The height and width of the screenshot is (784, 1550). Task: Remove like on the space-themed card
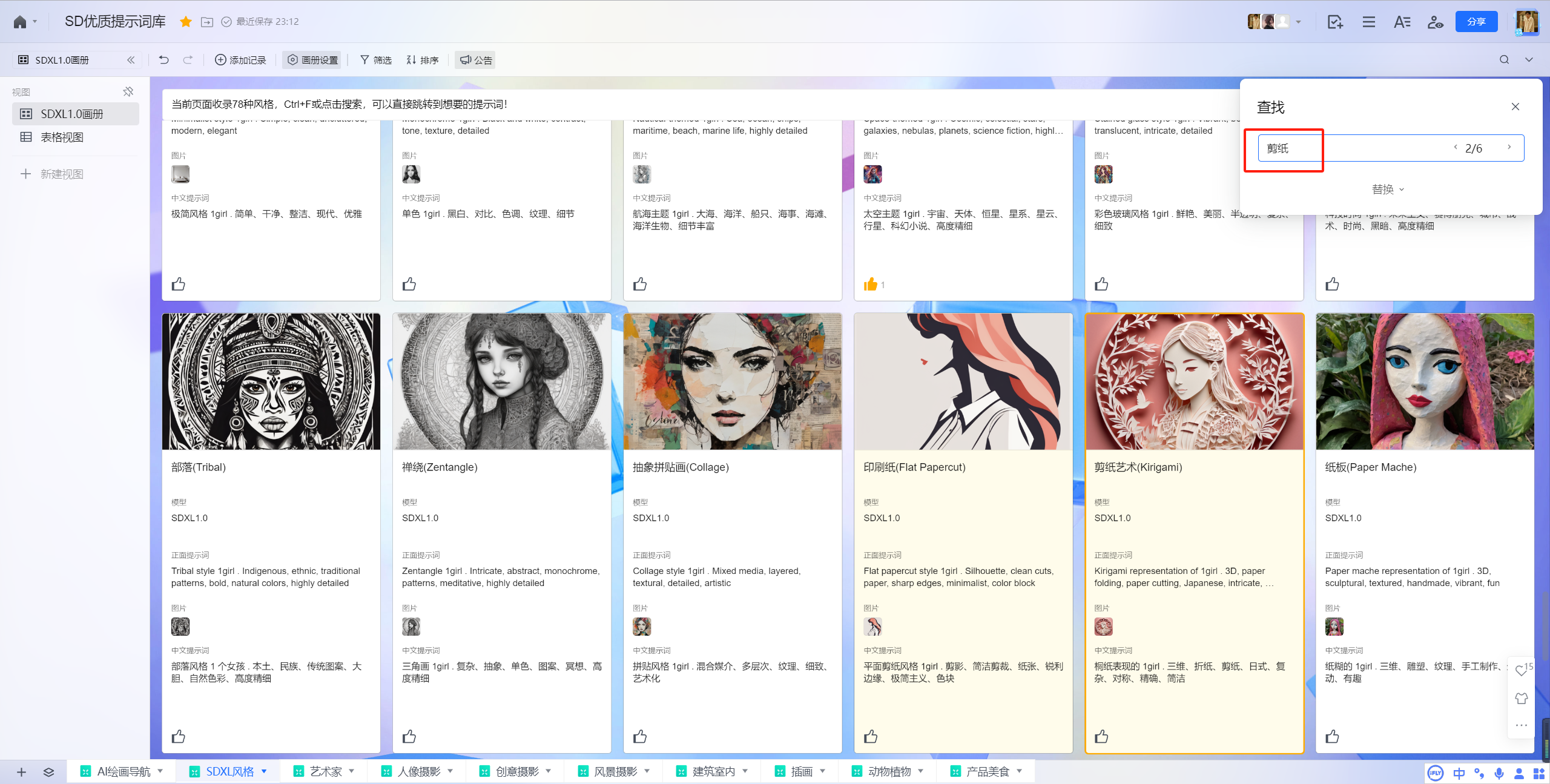coord(871,285)
